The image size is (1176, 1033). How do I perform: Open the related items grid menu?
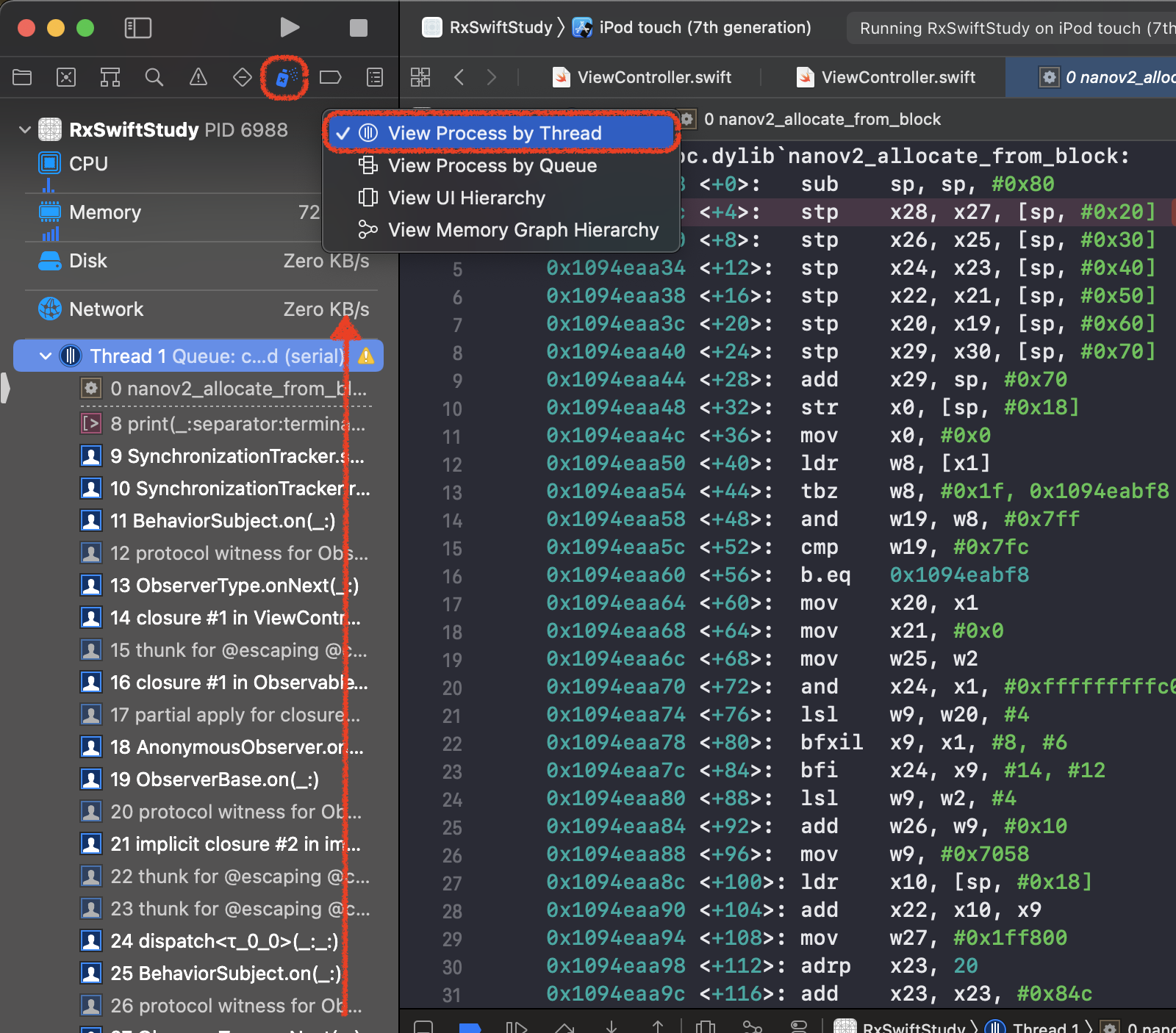[420, 77]
